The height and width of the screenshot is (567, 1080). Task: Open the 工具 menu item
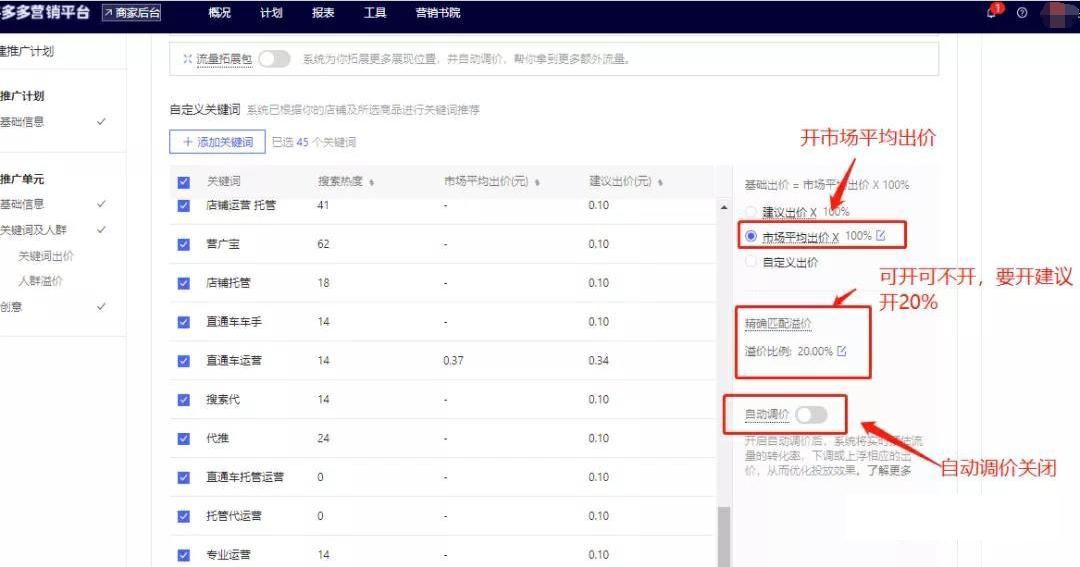click(x=375, y=12)
